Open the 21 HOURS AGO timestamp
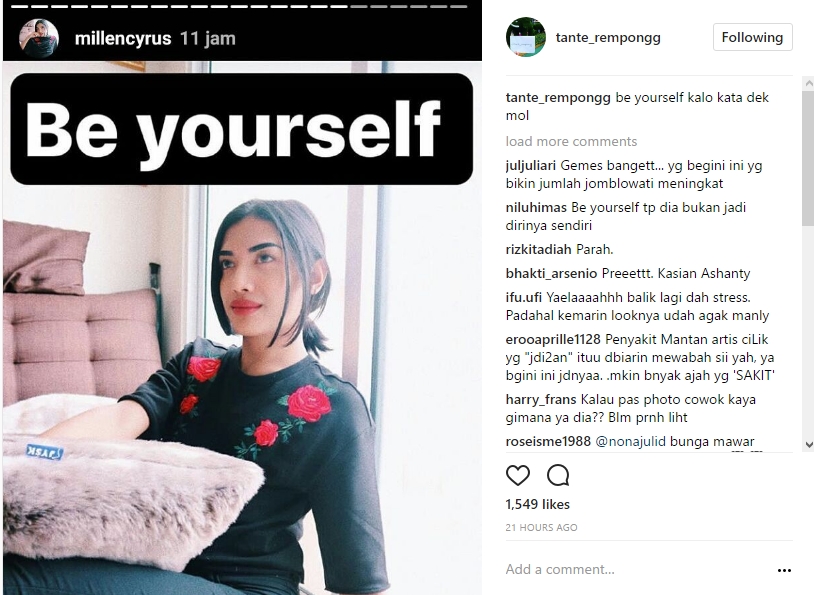 (541, 528)
